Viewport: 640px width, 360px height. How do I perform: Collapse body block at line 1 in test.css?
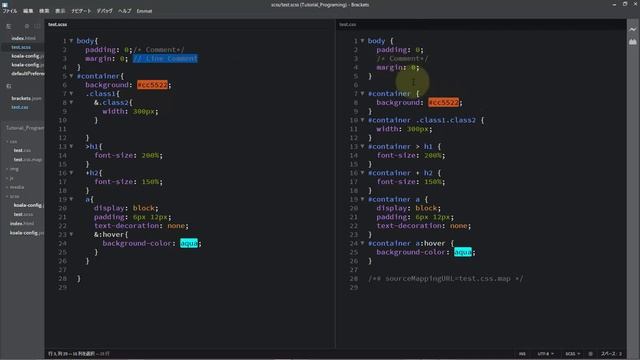coord(362,41)
